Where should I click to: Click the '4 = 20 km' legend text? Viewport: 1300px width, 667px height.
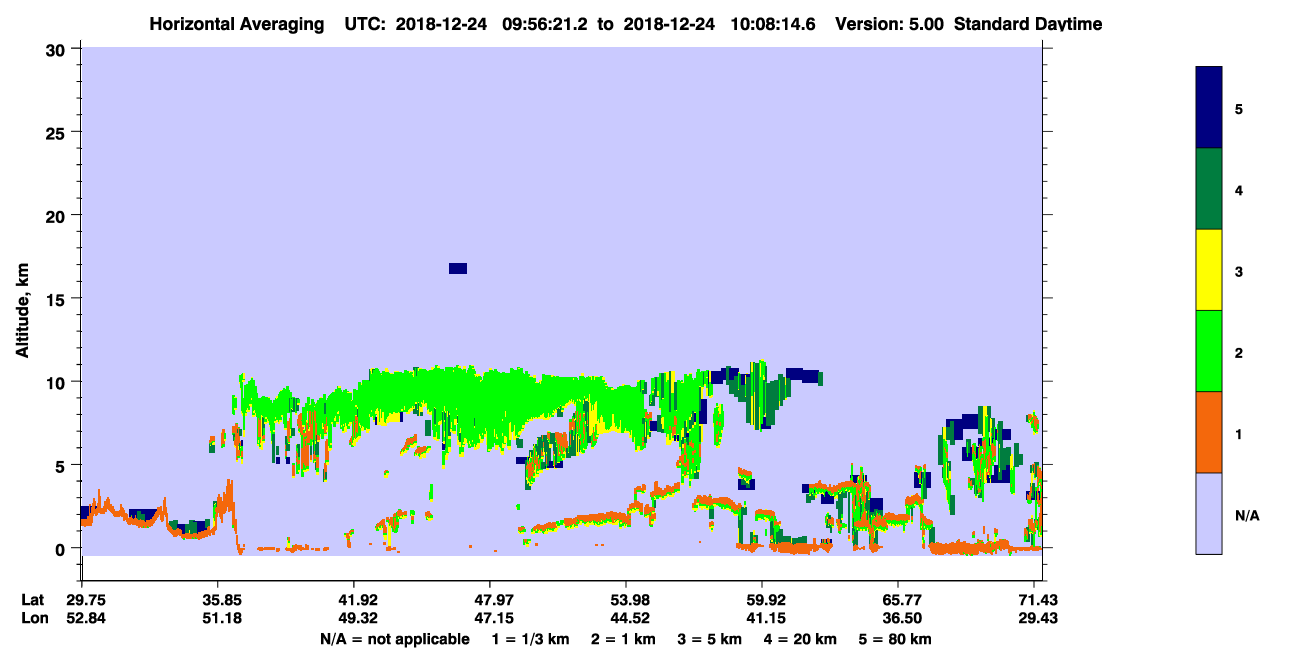point(800,639)
